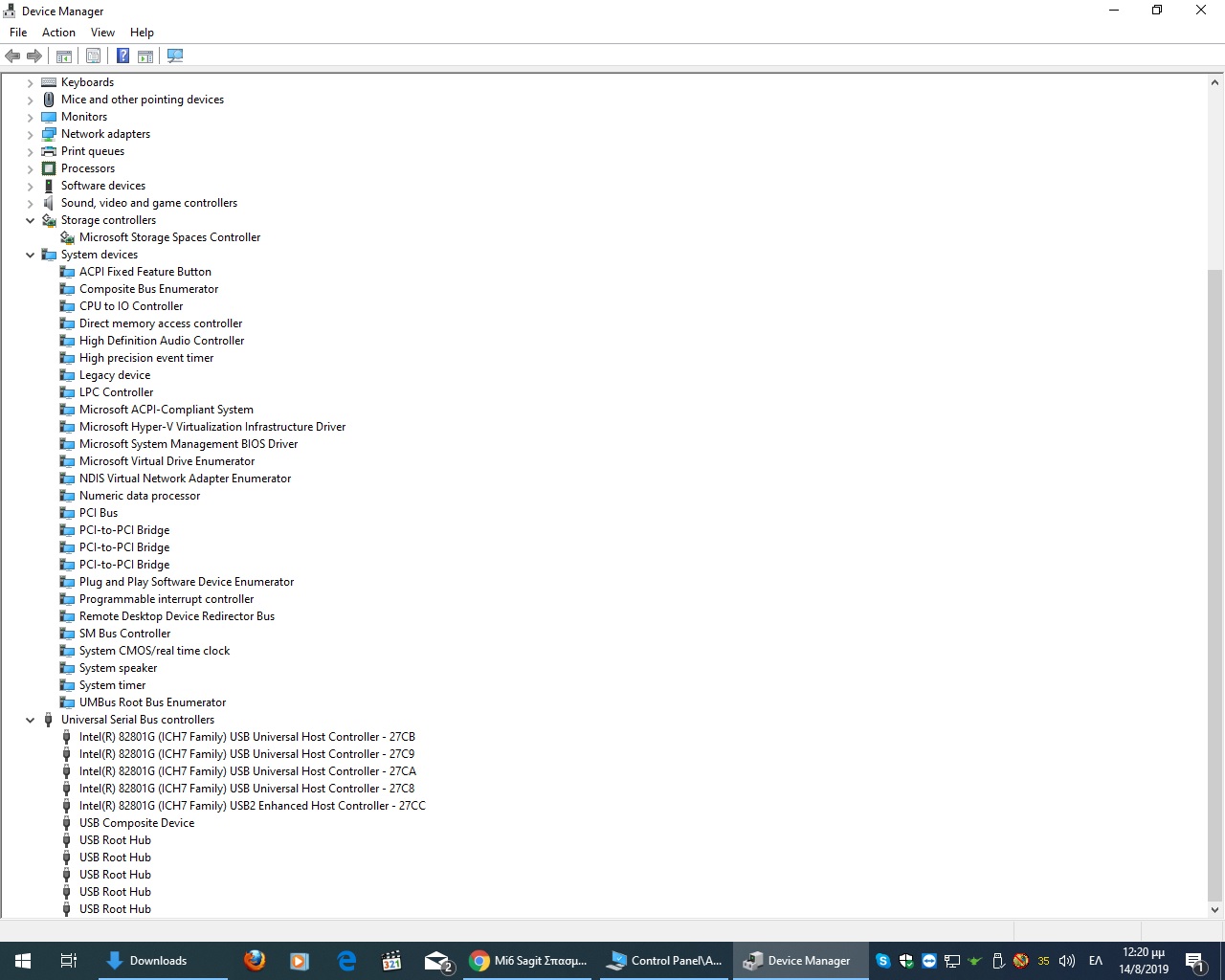
Task: Collapse the System devices category
Action: (x=31, y=255)
